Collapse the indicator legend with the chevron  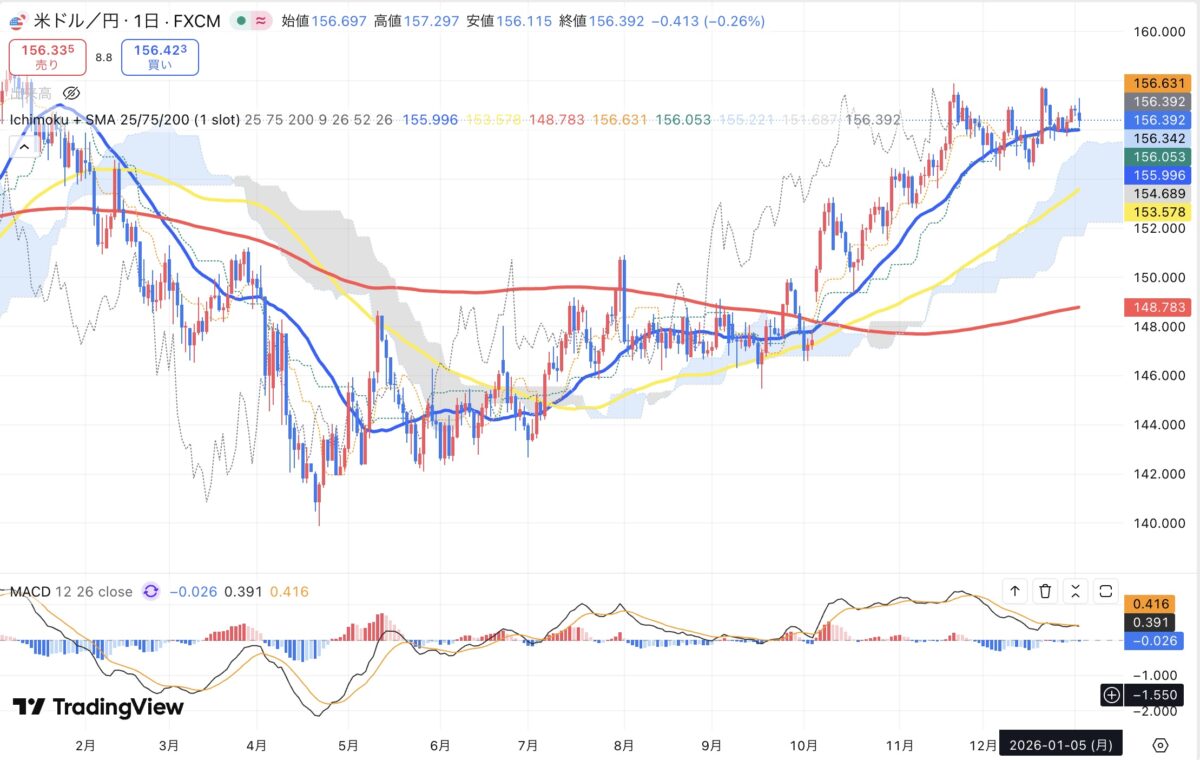[x=25, y=146]
